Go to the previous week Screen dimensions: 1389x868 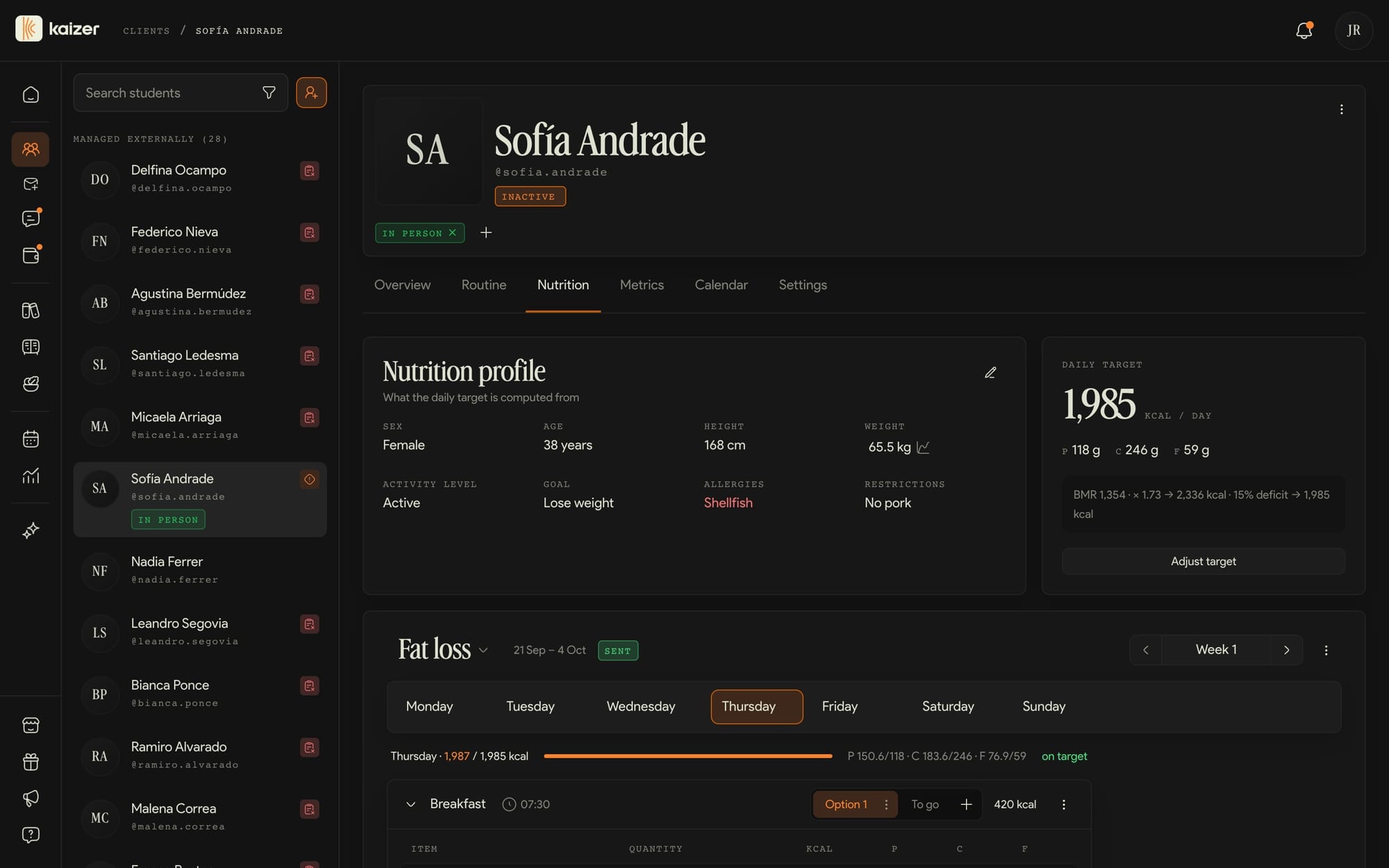[1146, 650]
